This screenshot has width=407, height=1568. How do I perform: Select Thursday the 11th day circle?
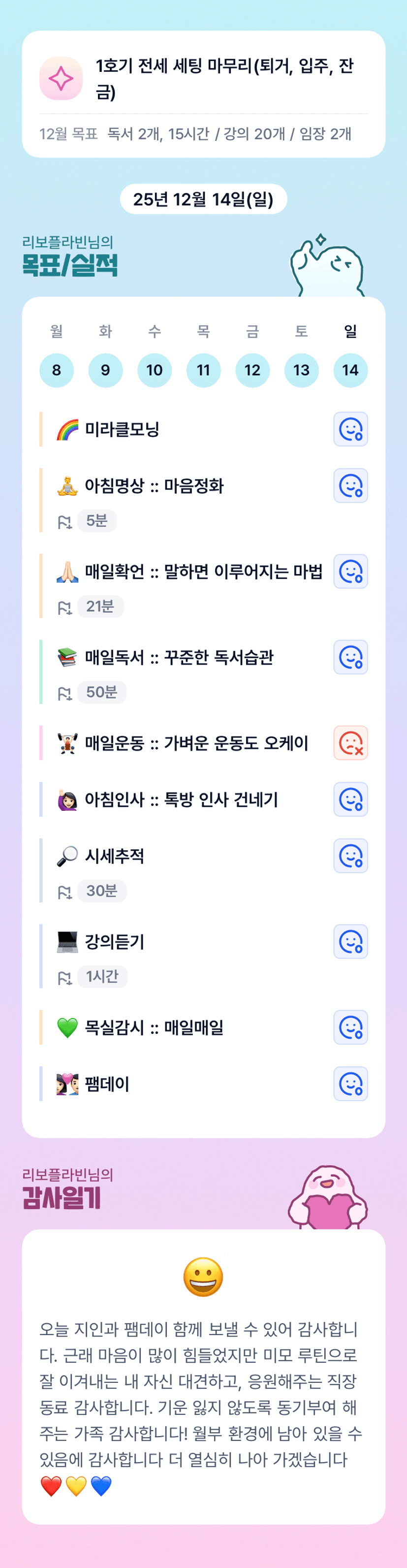(x=203, y=370)
